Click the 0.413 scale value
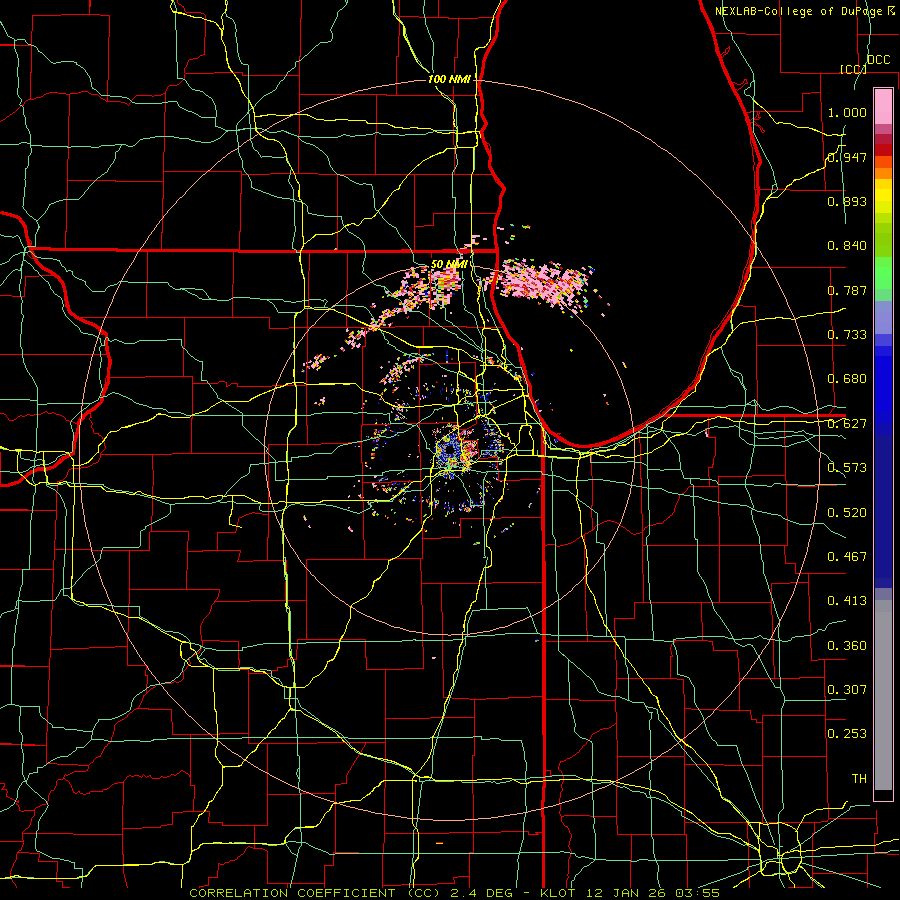 point(847,601)
